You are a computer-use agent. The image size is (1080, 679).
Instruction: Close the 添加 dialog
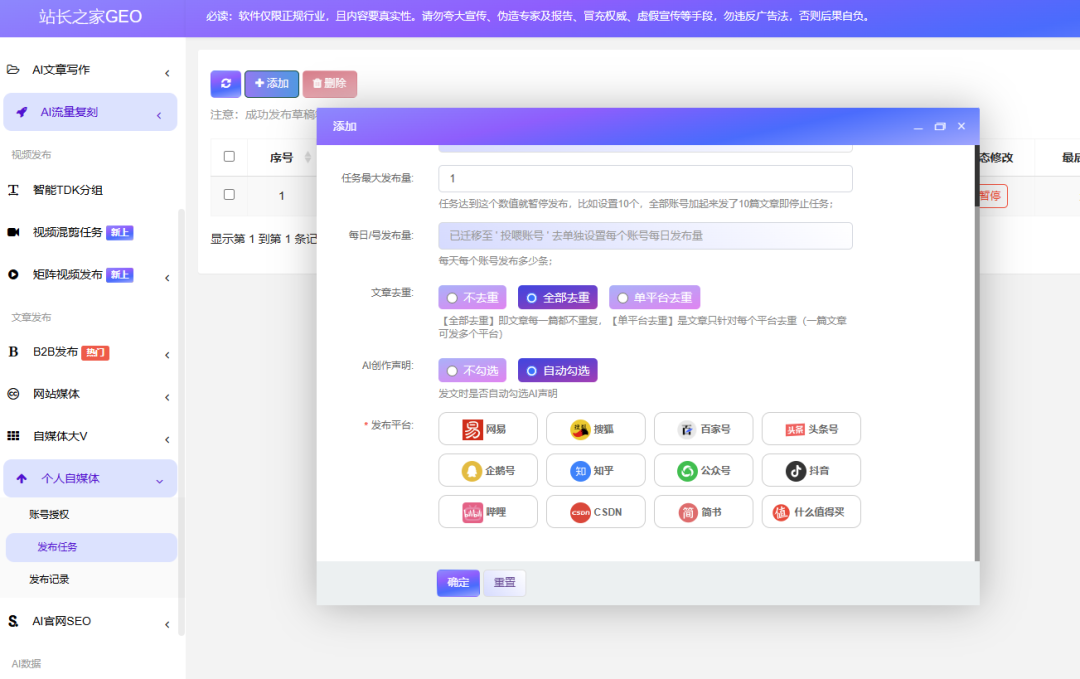pyautogui.click(x=962, y=126)
